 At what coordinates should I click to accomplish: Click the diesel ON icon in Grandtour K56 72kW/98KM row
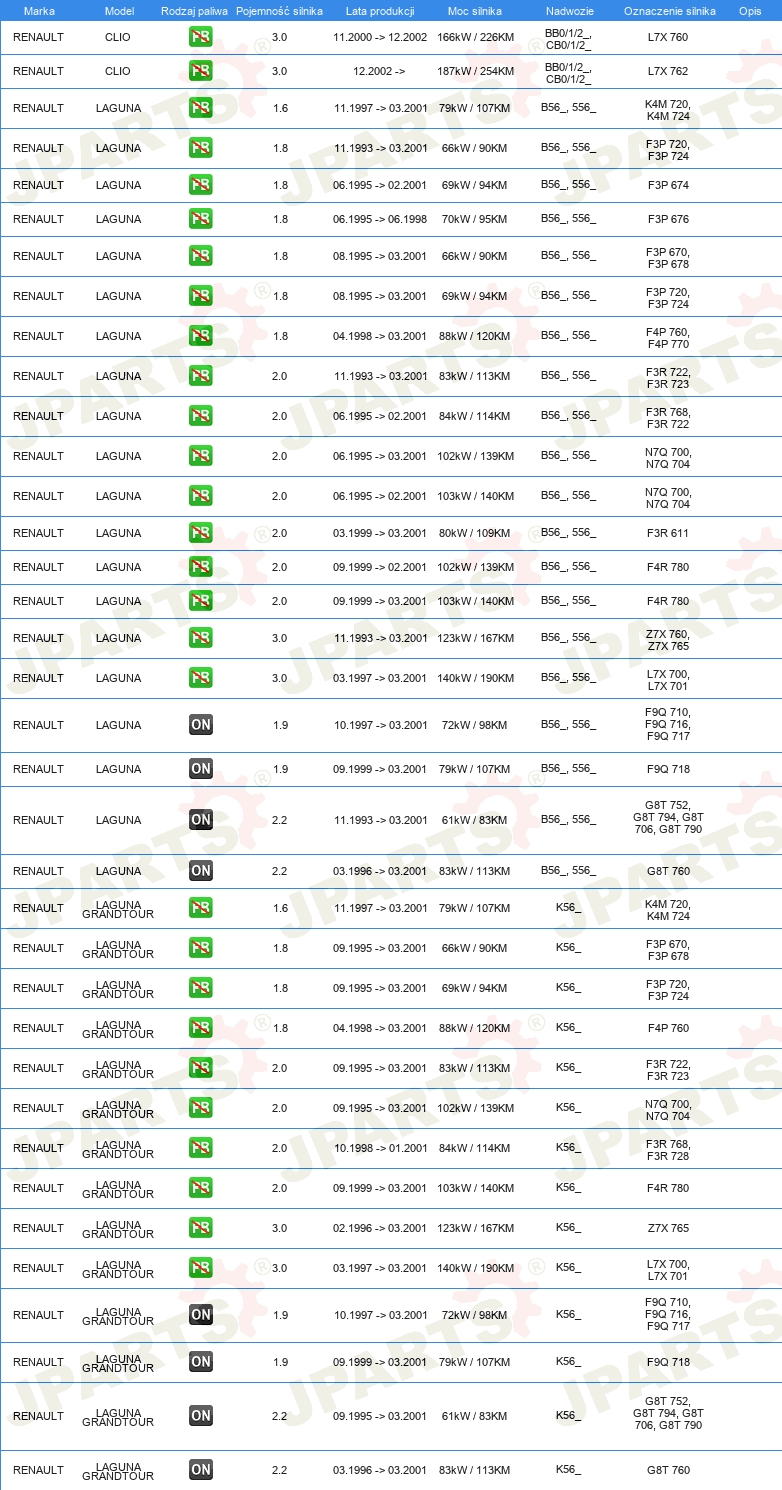click(200, 1315)
